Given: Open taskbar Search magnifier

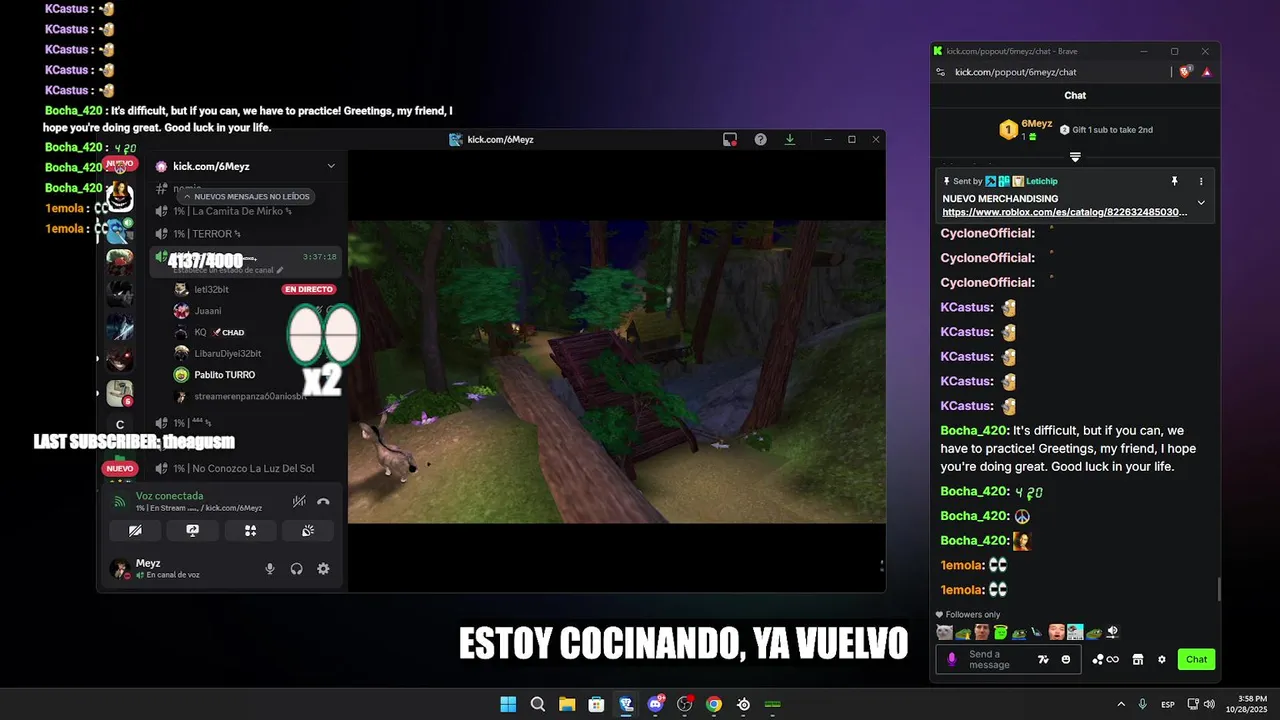Looking at the screenshot, I should coord(537,704).
